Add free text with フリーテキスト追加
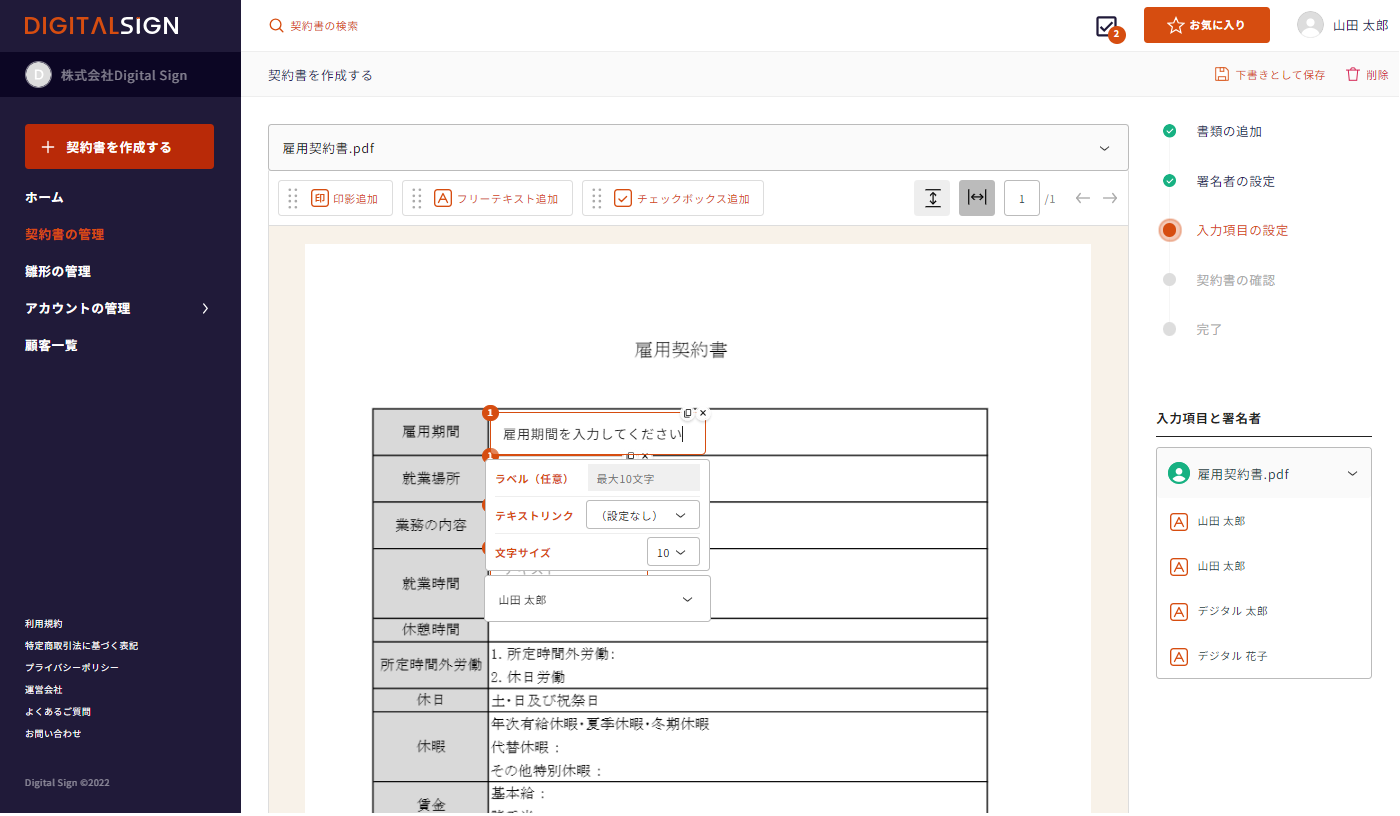 (497, 198)
